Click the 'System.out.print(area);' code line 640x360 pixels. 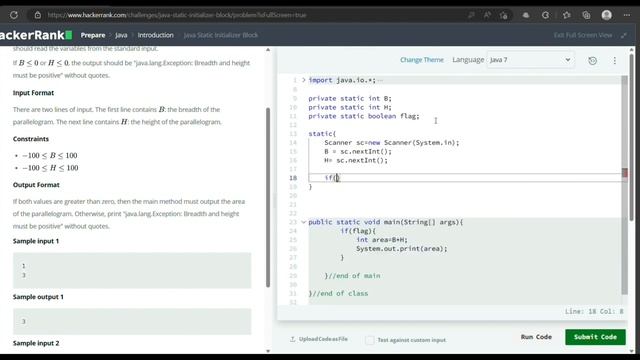coord(402,249)
